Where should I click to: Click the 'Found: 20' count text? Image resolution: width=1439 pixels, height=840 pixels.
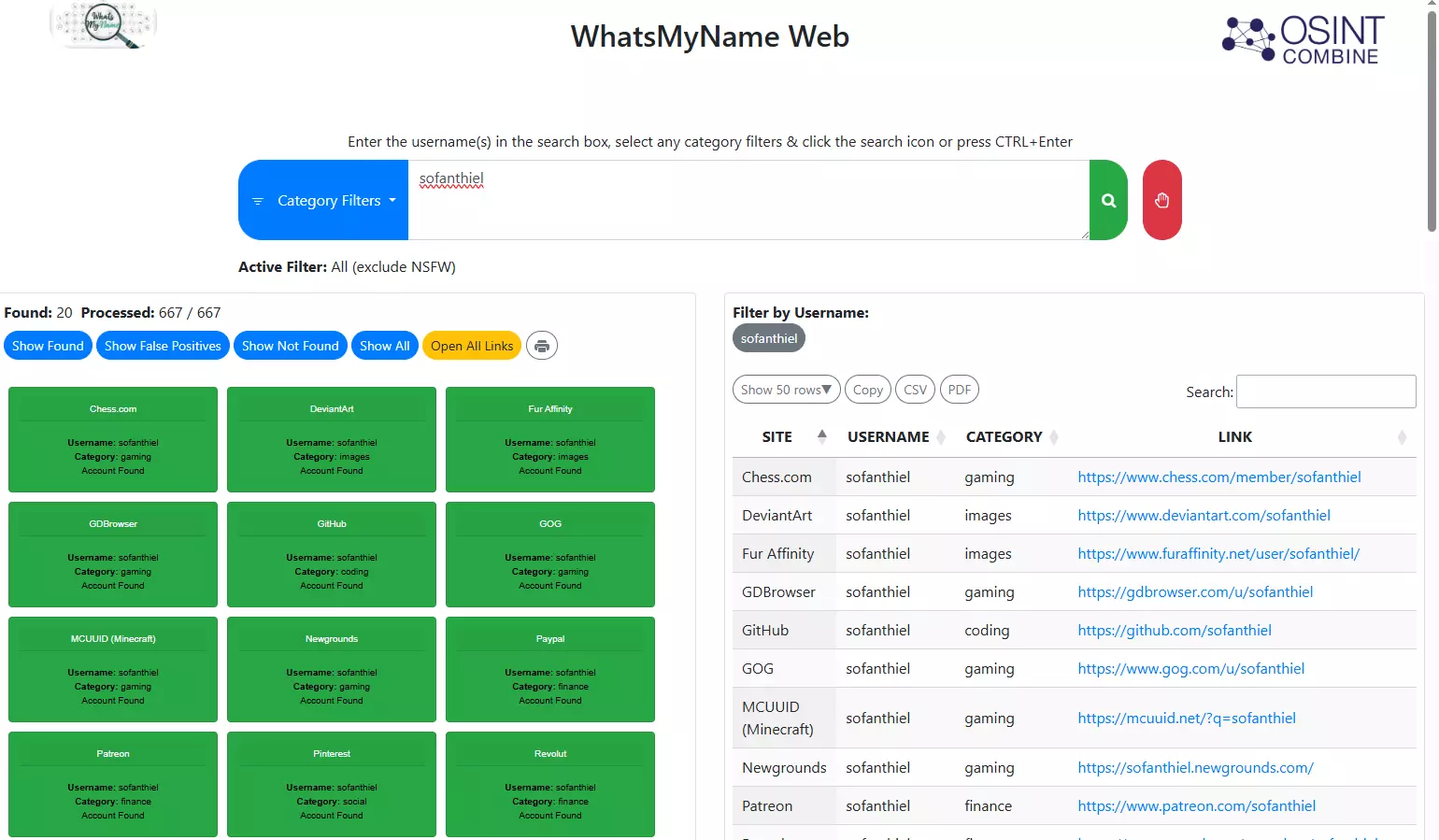38,312
